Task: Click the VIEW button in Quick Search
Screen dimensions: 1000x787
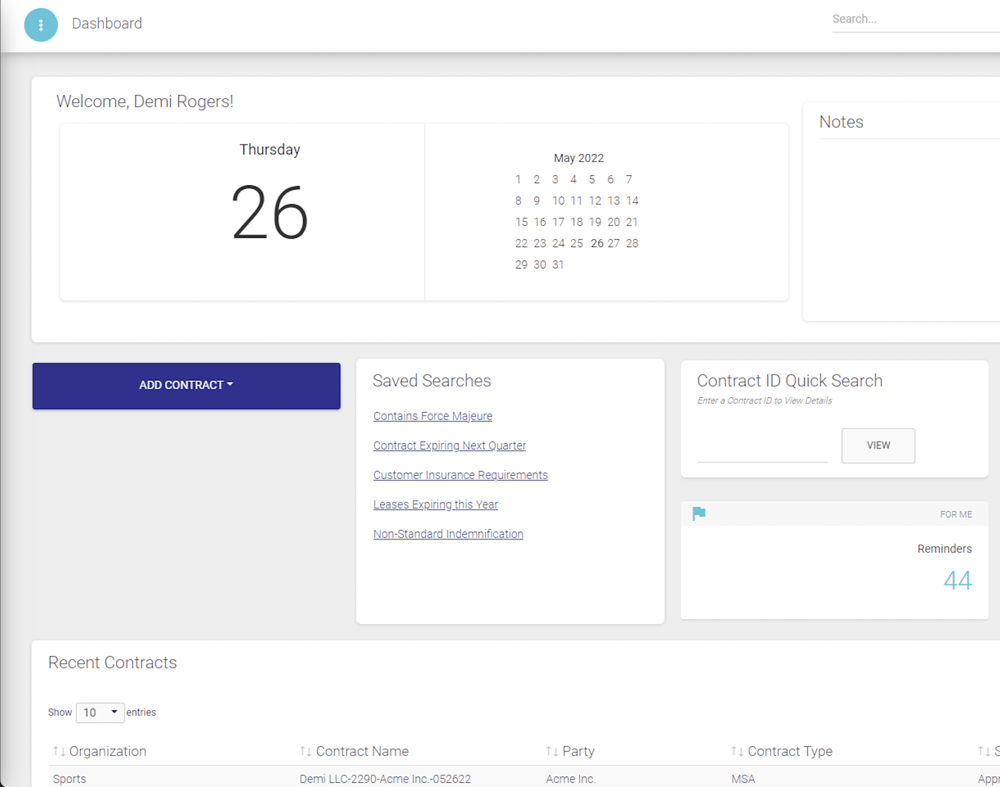Action: click(878, 445)
